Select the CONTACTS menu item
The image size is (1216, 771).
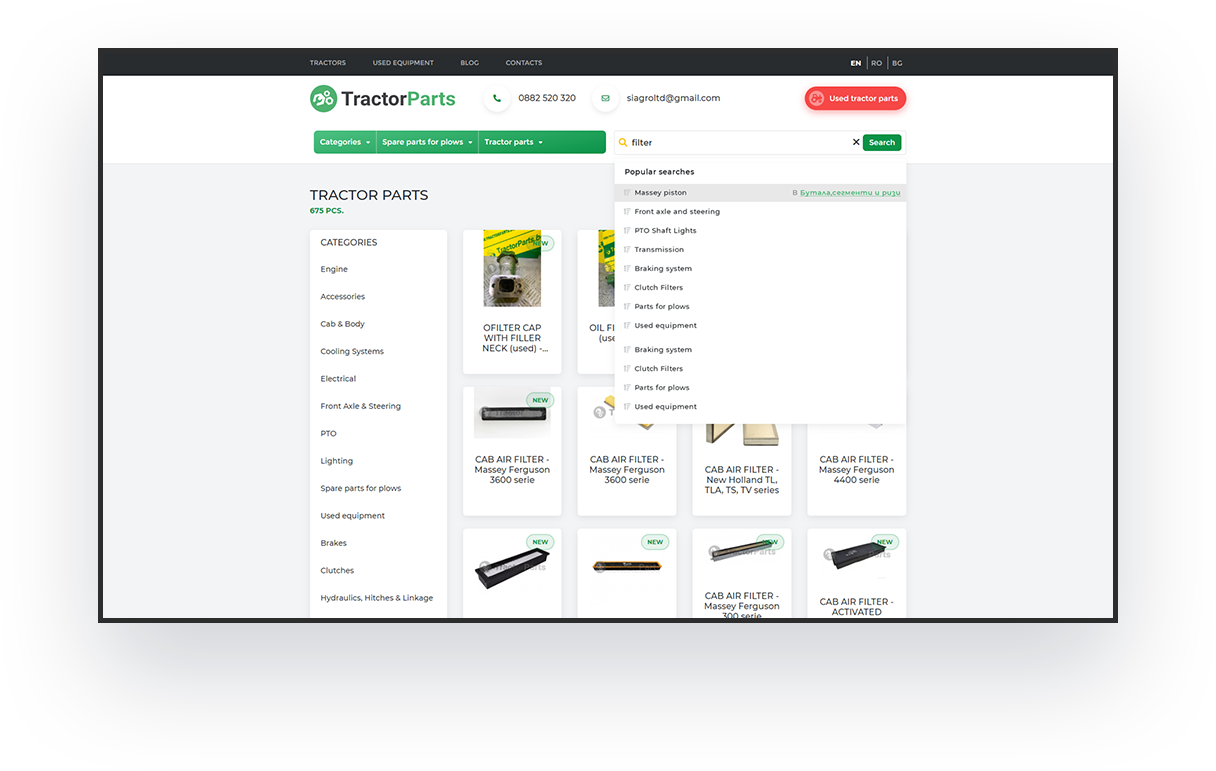(523, 62)
